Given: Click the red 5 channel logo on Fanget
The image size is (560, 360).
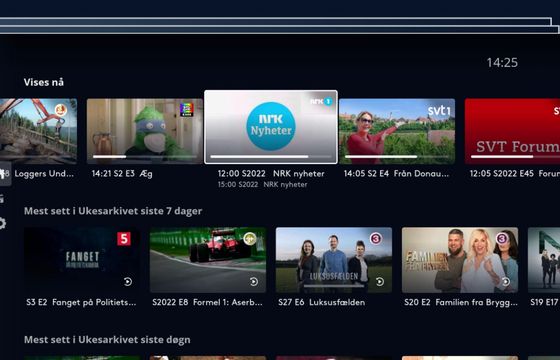Looking at the screenshot, I should [124, 239].
